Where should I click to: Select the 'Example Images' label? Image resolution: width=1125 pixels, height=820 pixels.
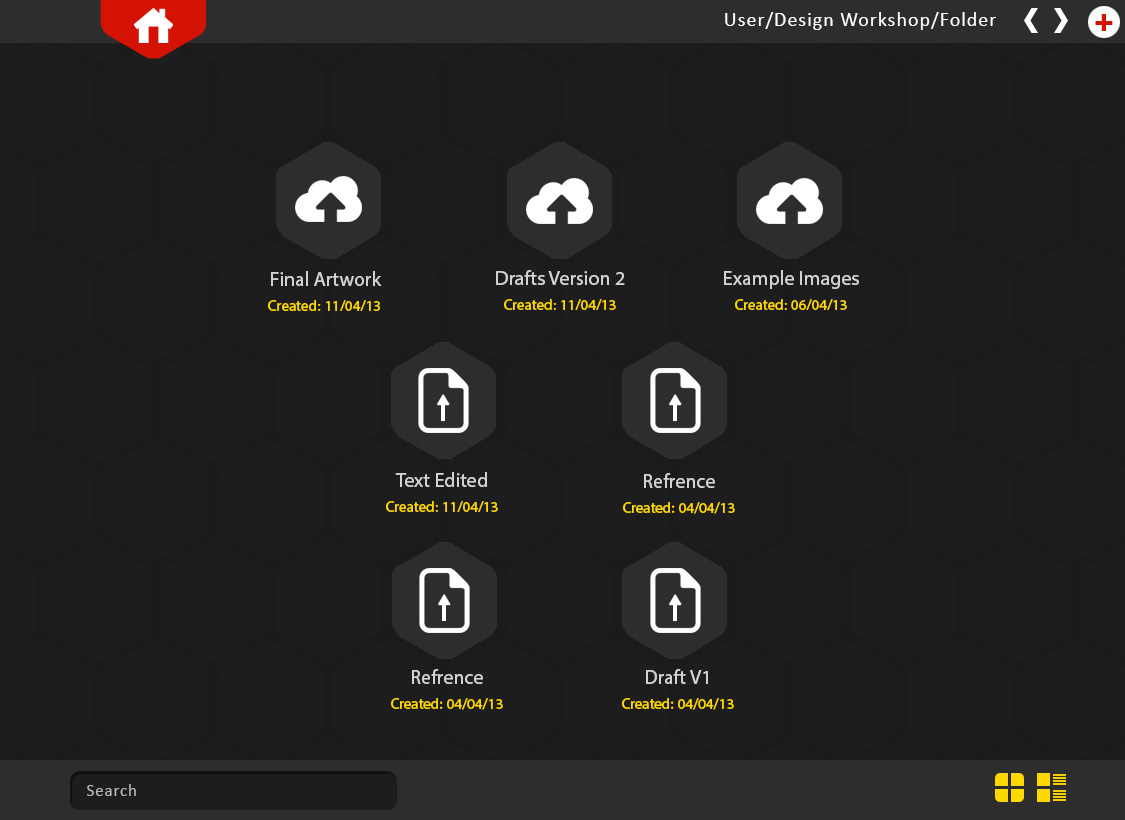(791, 278)
